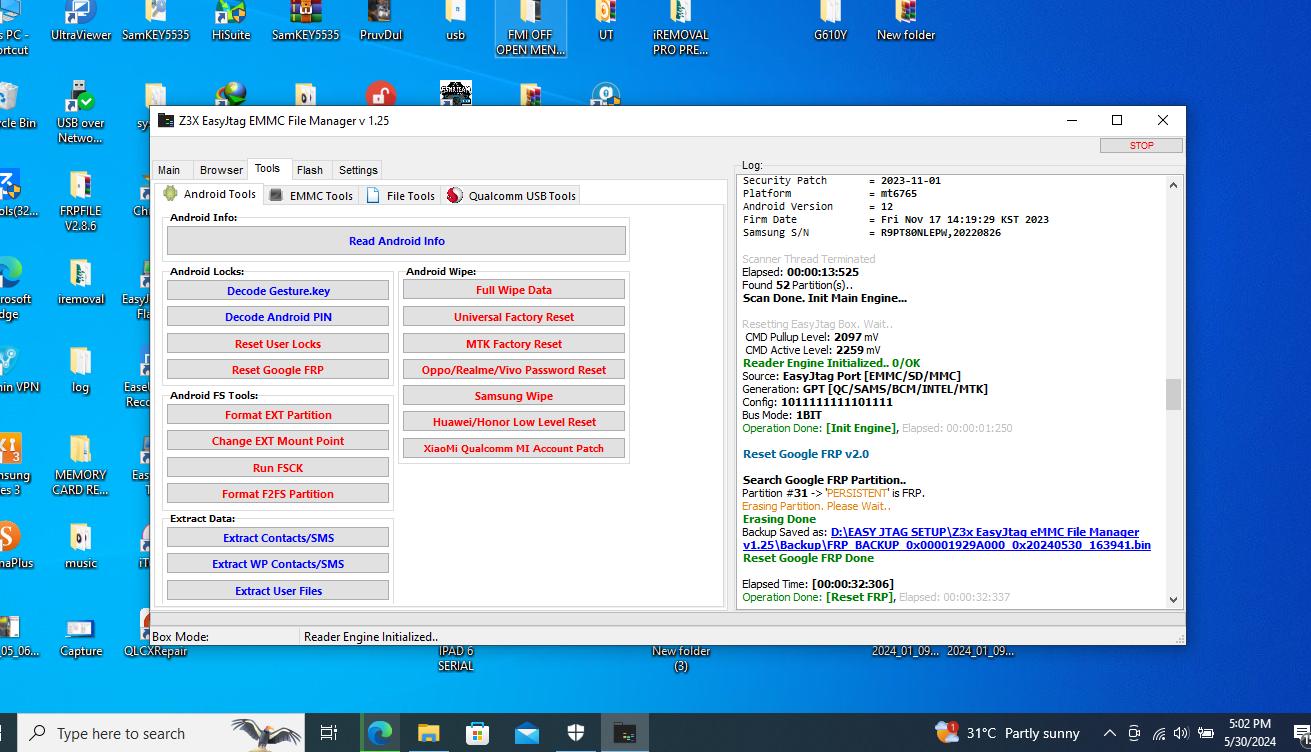Click the taskbar search box
Image resolution: width=1311 pixels, height=752 pixels.
point(159,733)
